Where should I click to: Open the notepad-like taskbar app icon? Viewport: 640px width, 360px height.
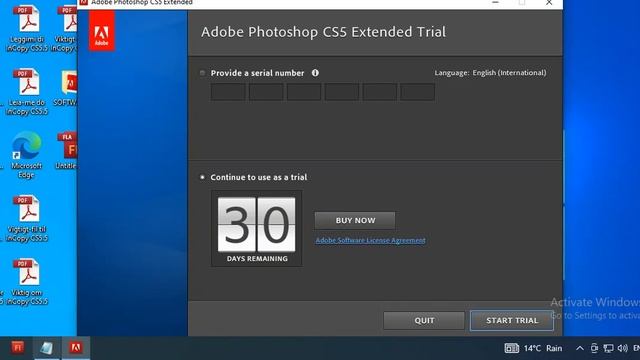[46, 348]
